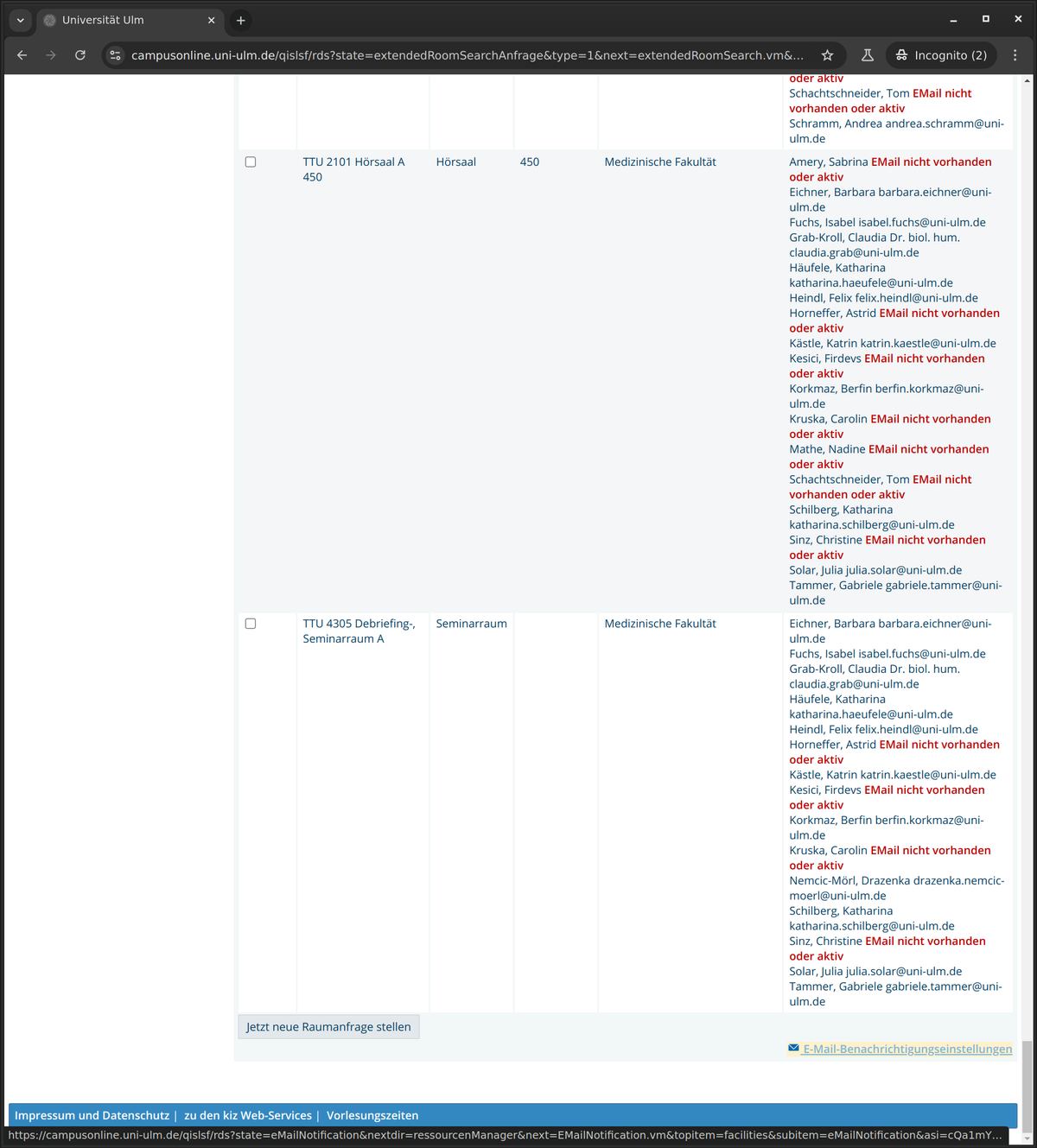Focus the address bar URL field
1037x1148 pixels.
point(467,55)
